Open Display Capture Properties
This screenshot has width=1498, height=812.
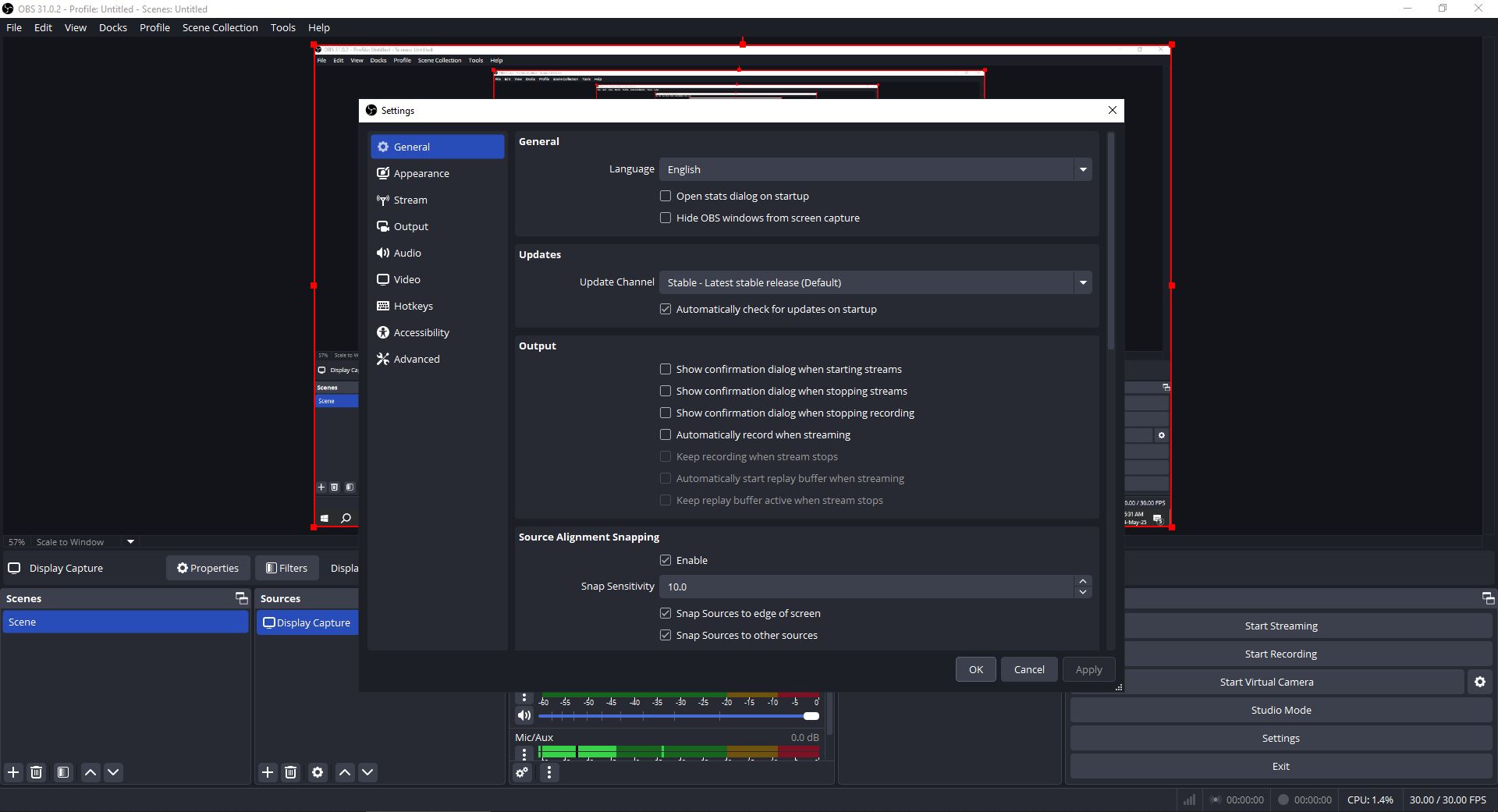(x=208, y=568)
